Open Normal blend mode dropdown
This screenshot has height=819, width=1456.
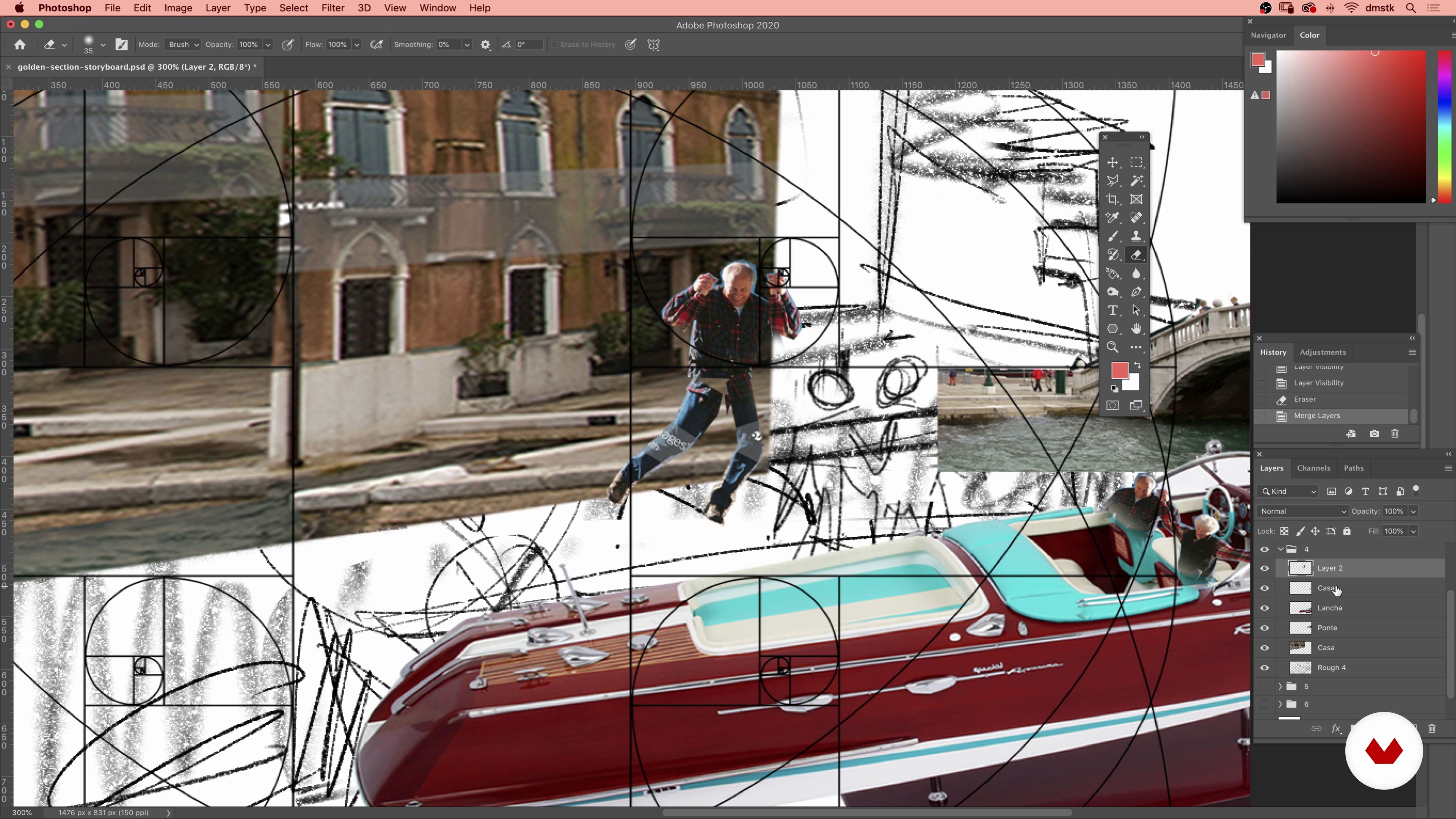(x=1302, y=511)
